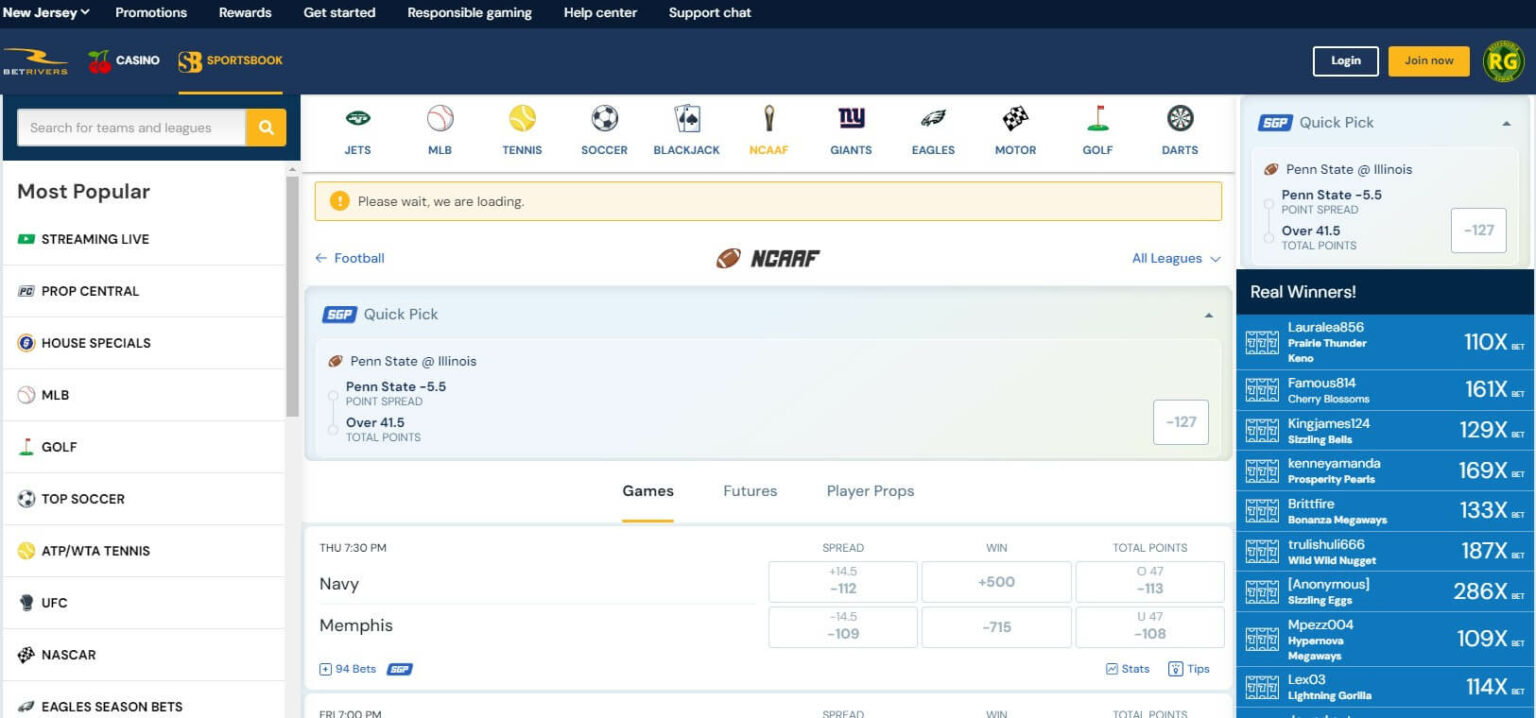Click the search magnifier button
This screenshot has width=1536, height=718.
tap(266, 127)
